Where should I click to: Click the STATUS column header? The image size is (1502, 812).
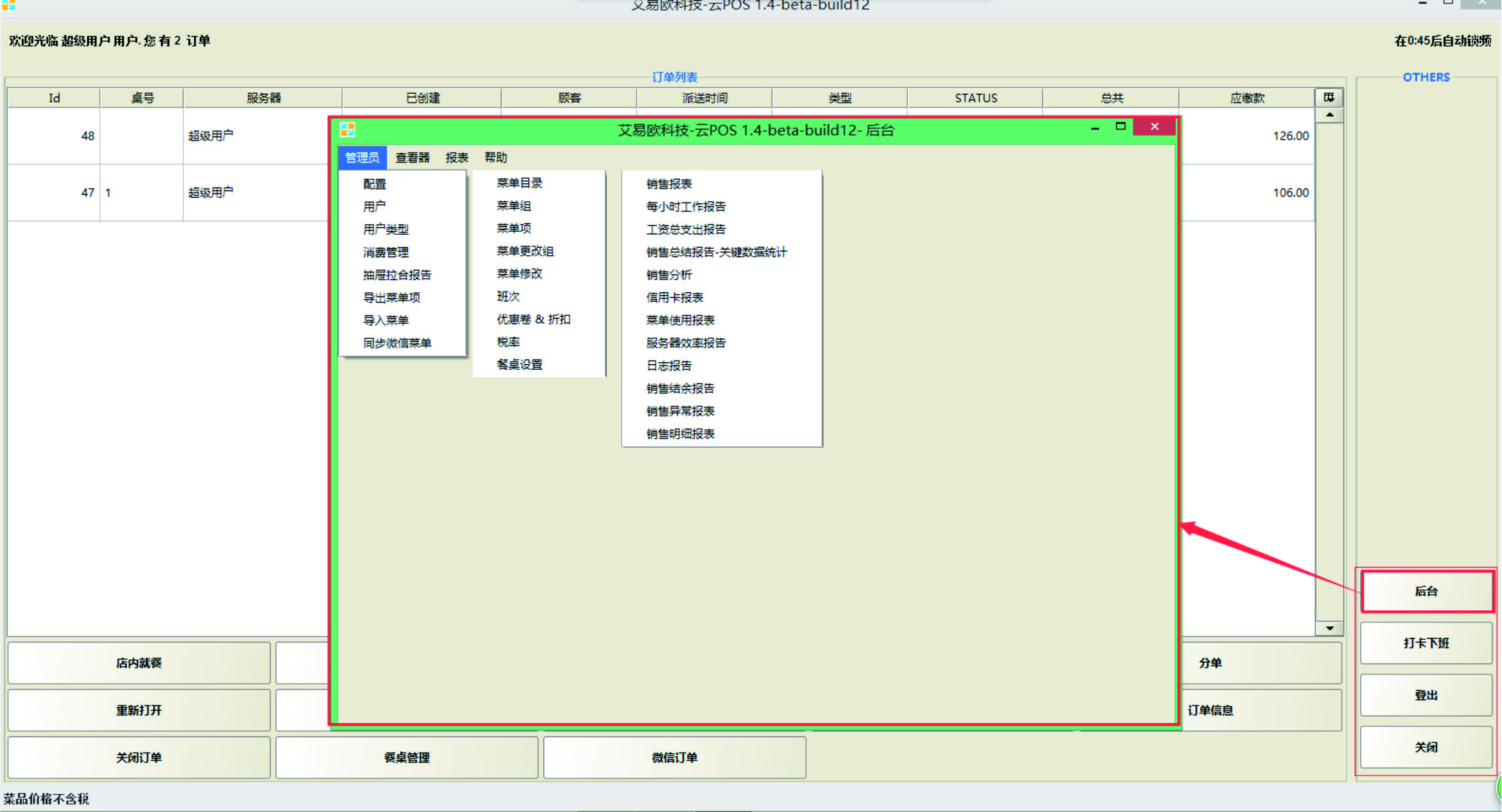click(x=975, y=98)
